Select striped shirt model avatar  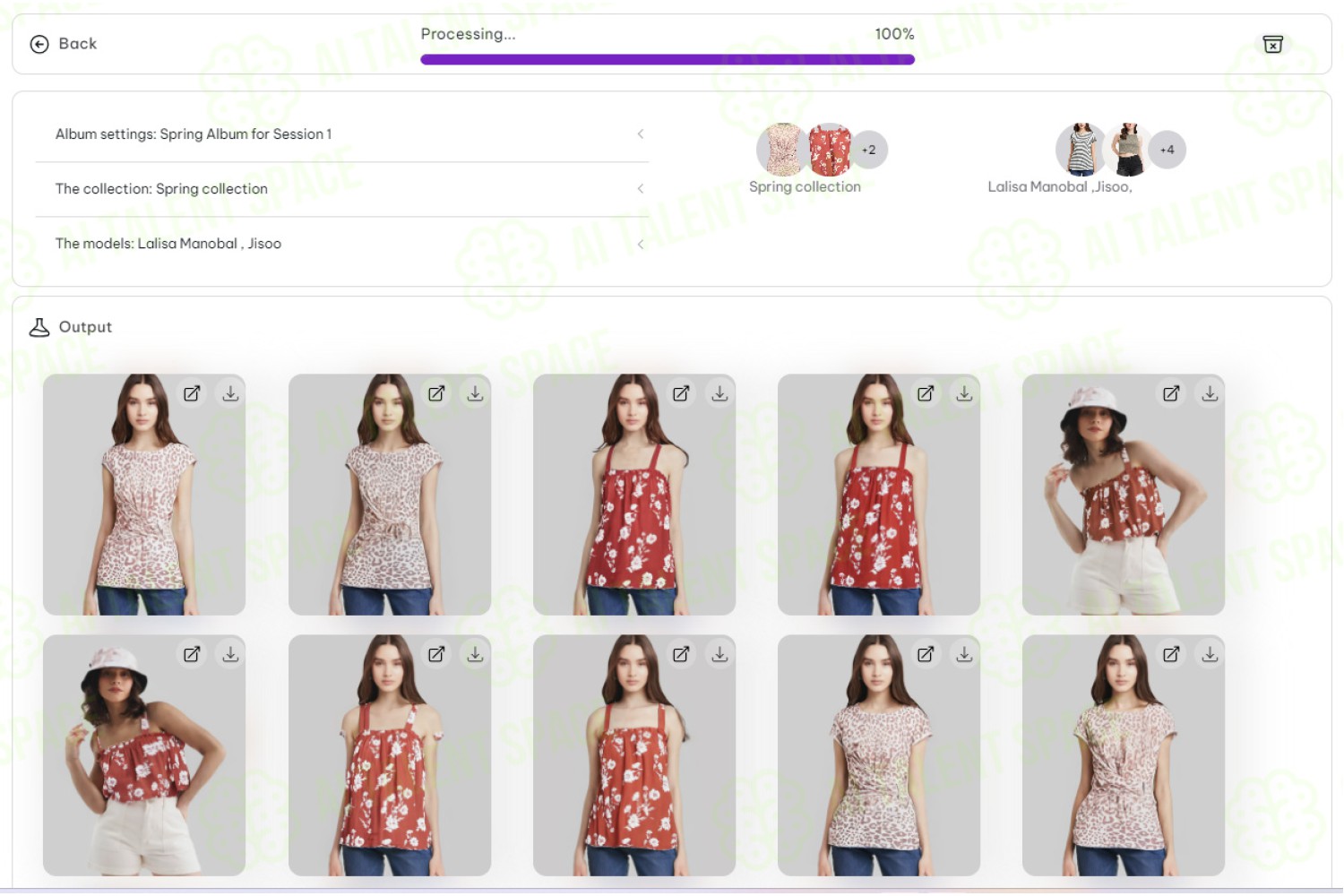click(1081, 150)
